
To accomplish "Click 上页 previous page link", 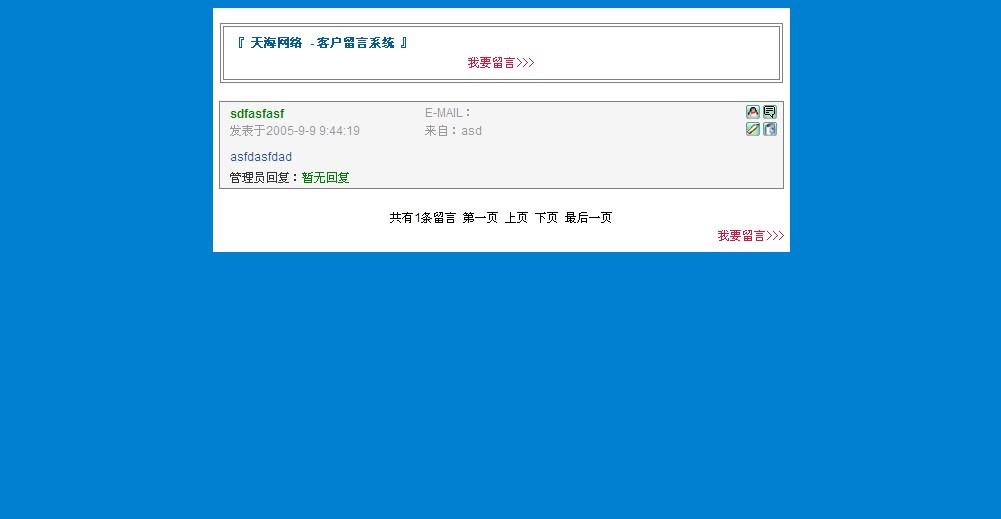I will [516, 218].
